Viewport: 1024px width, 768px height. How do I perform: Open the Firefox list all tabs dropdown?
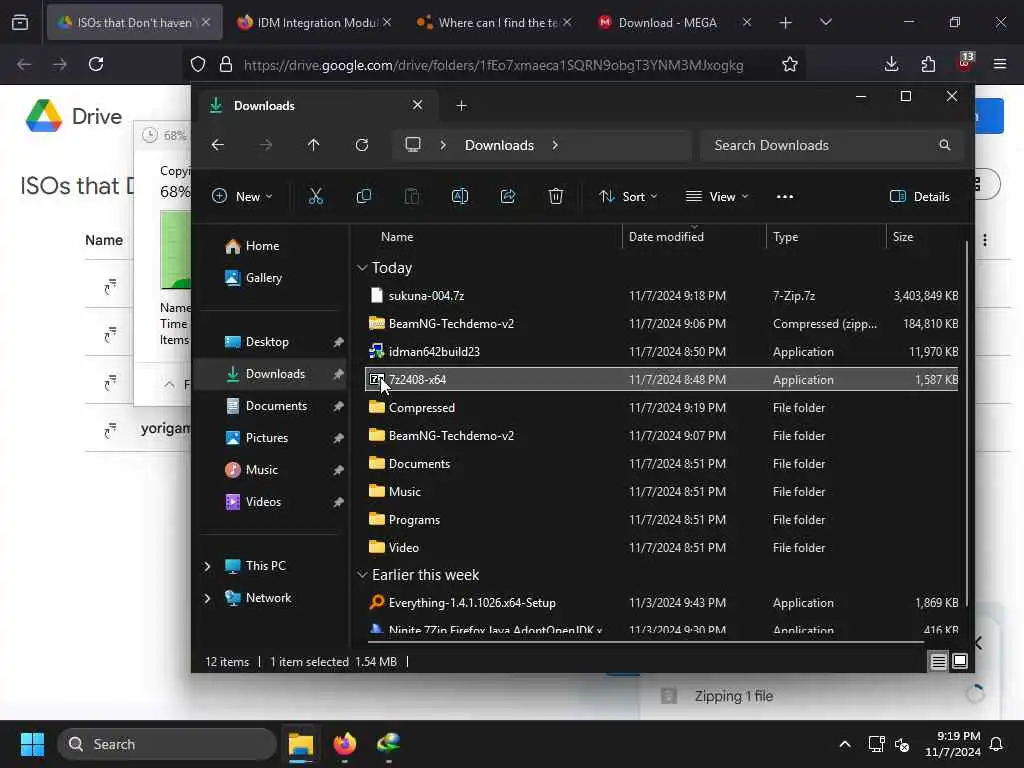[826, 22]
